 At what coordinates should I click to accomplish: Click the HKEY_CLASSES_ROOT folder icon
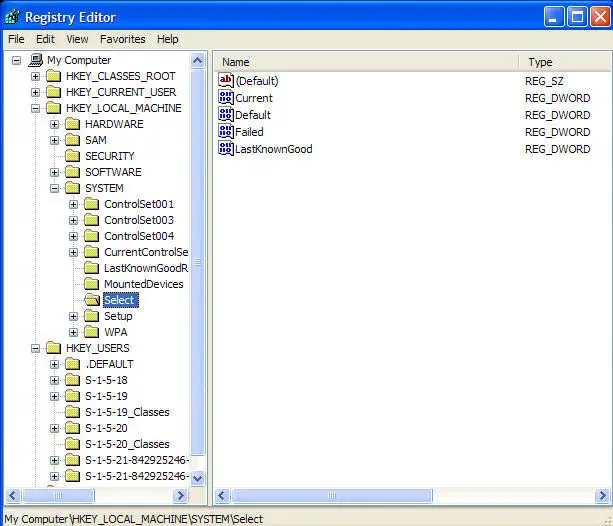[54, 76]
